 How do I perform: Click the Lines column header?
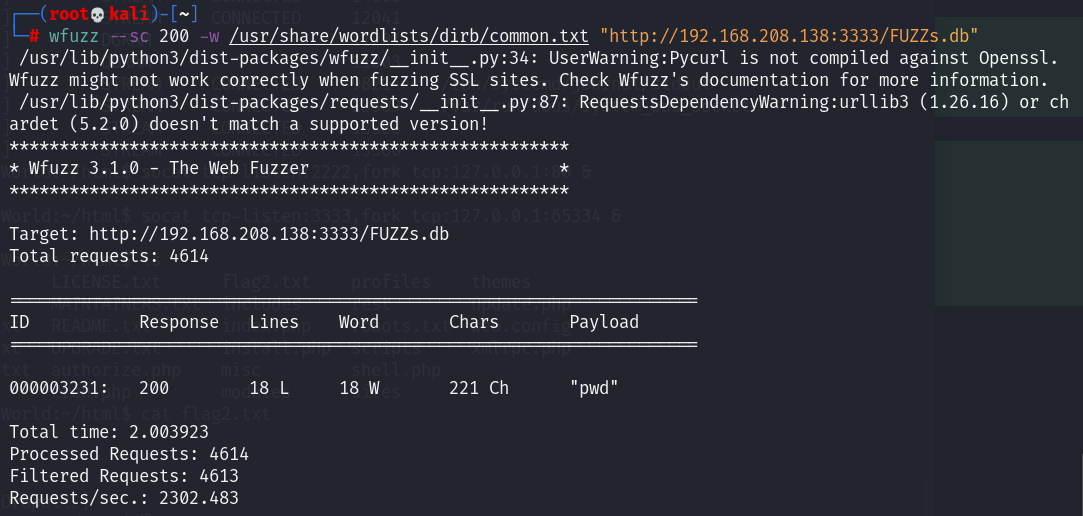click(x=274, y=322)
